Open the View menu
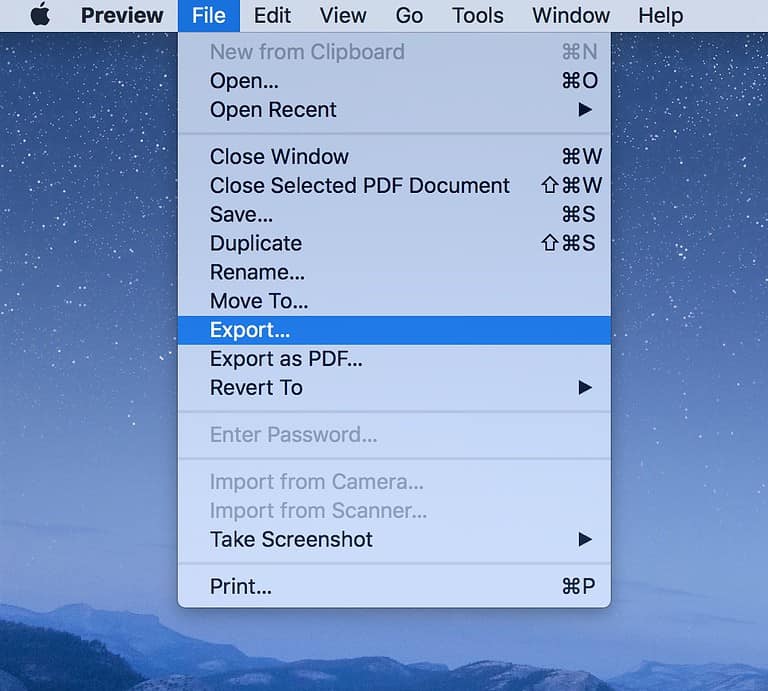Image resolution: width=768 pixels, height=691 pixels. (x=343, y=16)
